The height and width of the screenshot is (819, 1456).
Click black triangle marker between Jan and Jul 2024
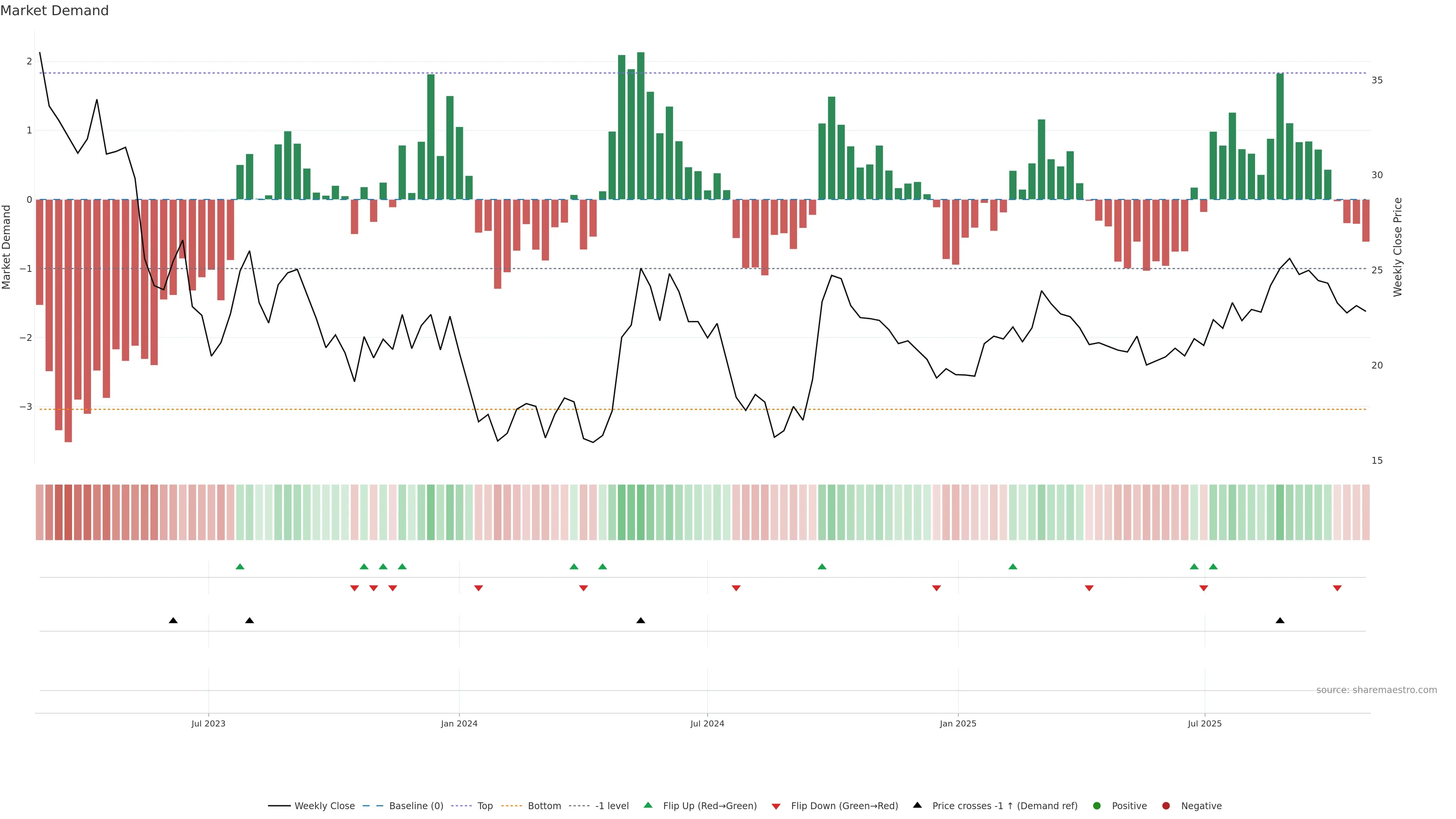(x=640, y=621)
